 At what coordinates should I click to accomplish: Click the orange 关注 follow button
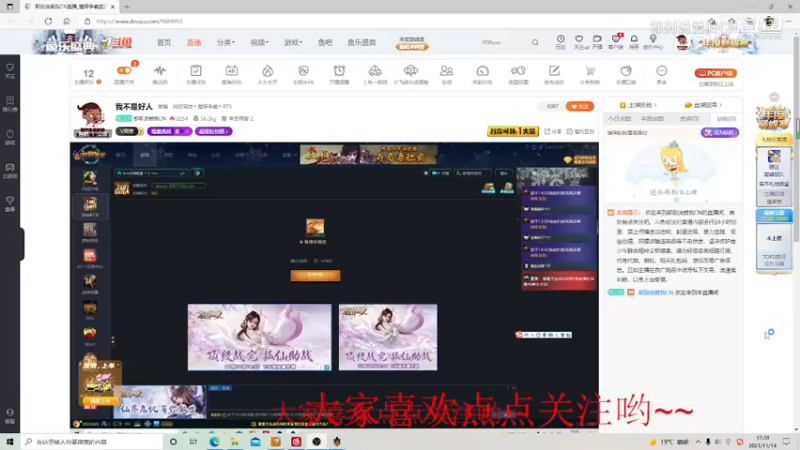pos(580,107)
